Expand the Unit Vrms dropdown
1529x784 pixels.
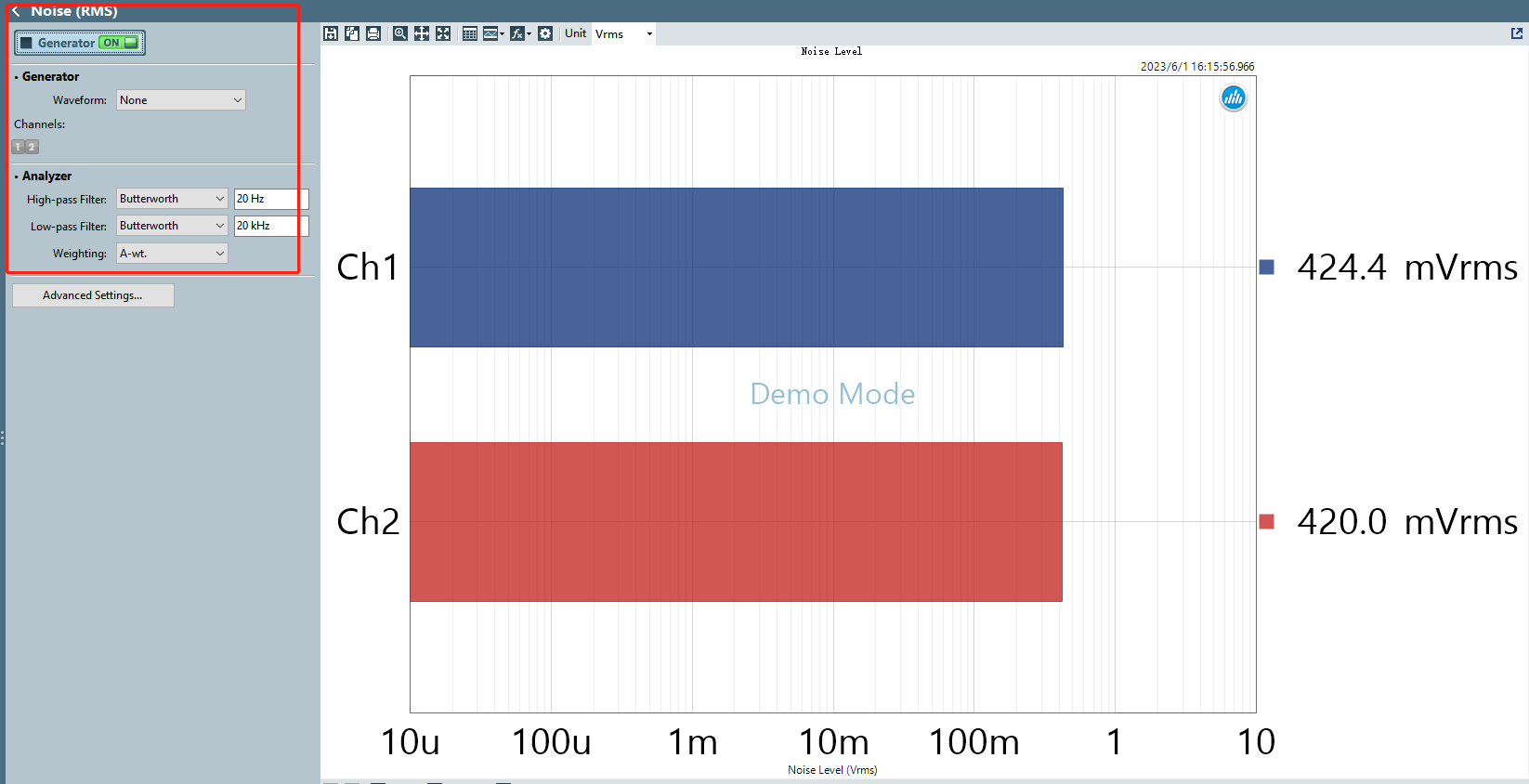point(624,33)
